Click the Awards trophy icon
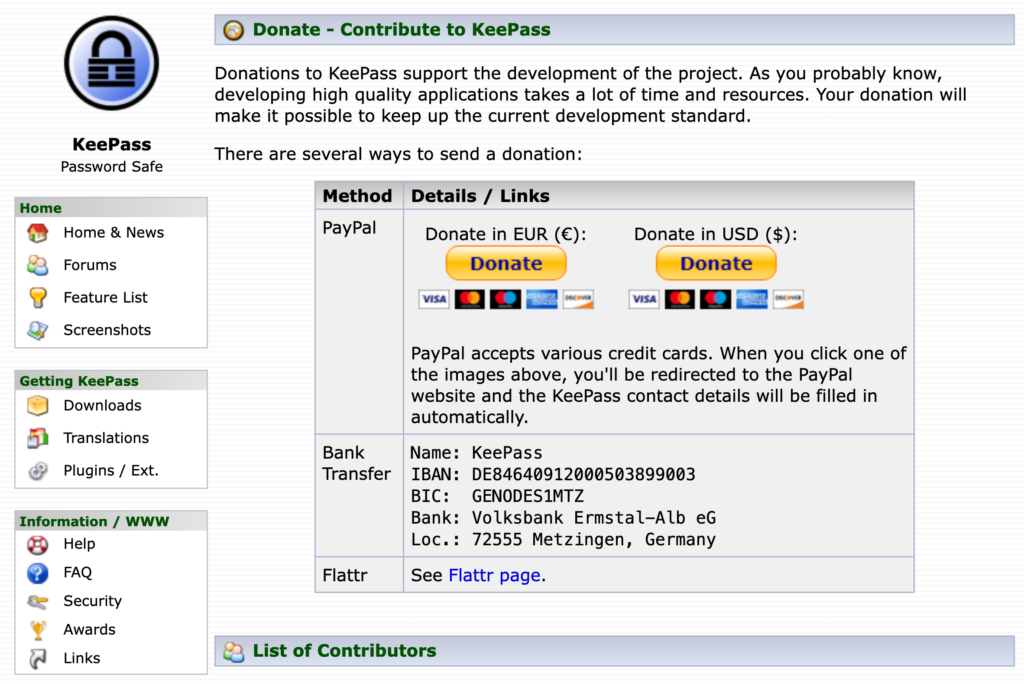Screen dimensions: 1024x684 (38, 630)
